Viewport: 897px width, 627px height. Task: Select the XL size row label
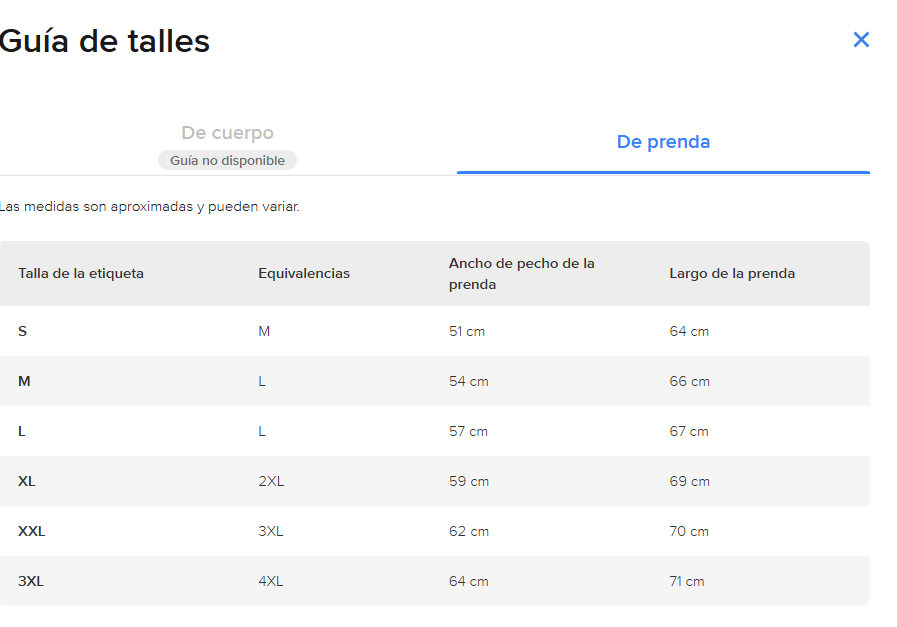(26, 481)
